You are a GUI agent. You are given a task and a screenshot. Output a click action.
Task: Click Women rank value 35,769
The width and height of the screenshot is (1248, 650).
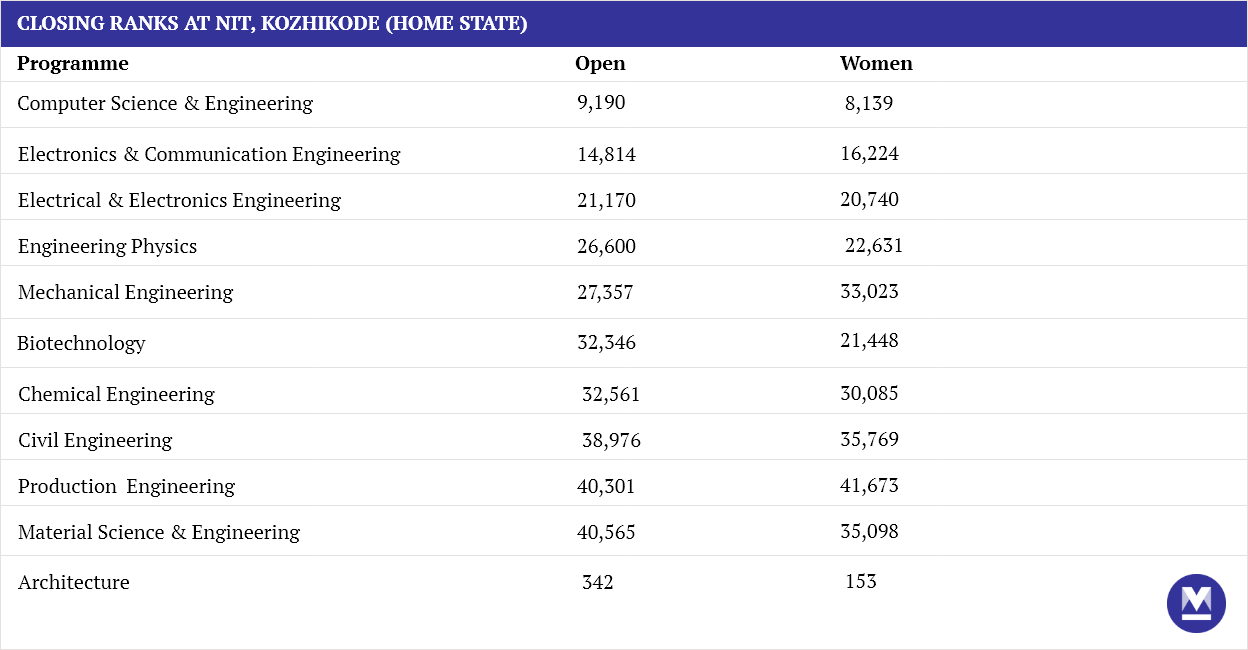pyautogui.click(x=869, y=440)
